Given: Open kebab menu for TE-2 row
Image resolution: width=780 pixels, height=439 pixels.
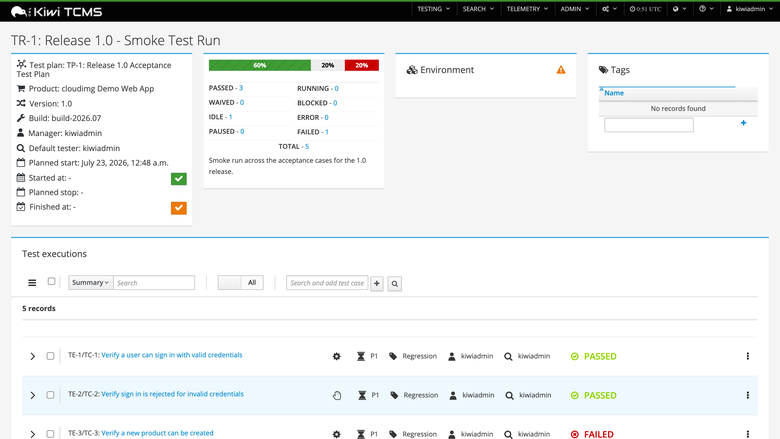Looking at the screenshot, I should pos(747,395).
